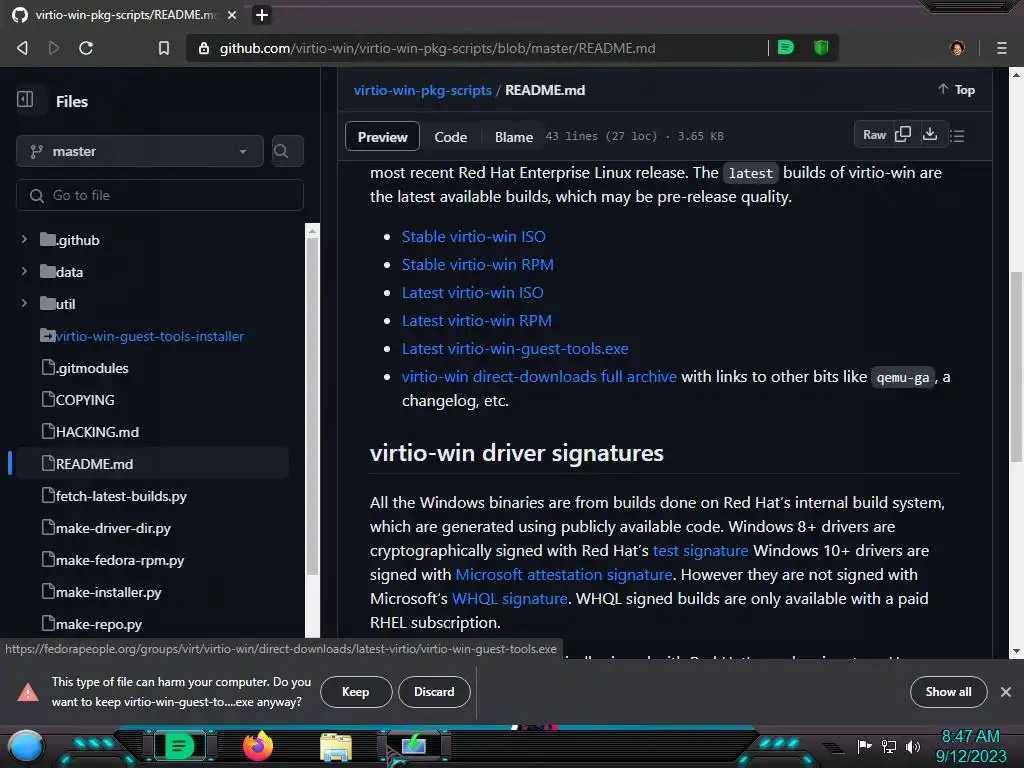This screenshot has height=768, width=1024.
Task: Click the Action Center flag tray icon
Action: [x=864, y=746]
